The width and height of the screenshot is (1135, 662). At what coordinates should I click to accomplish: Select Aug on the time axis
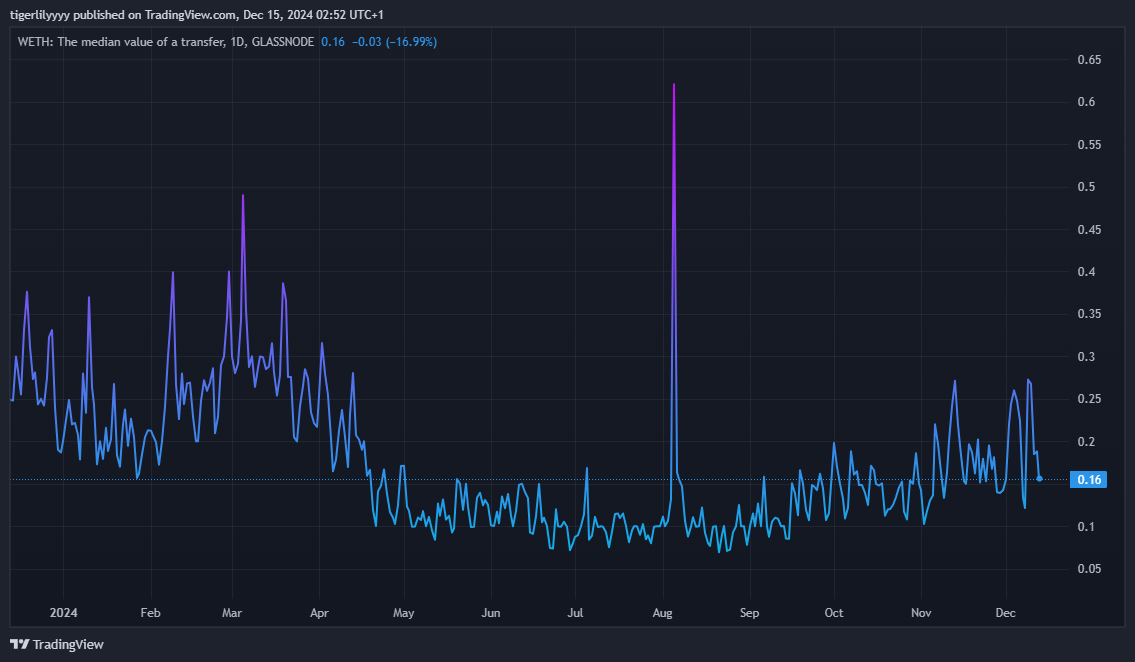(662, 612)
